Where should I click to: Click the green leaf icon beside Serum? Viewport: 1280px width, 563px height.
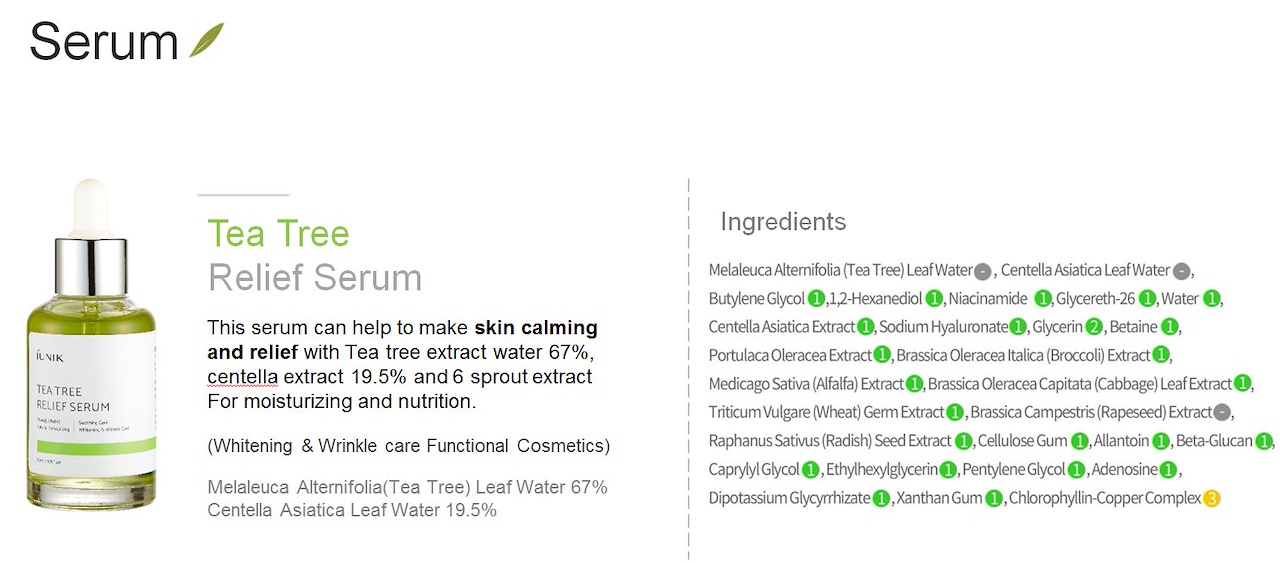(x=206, y=40)
